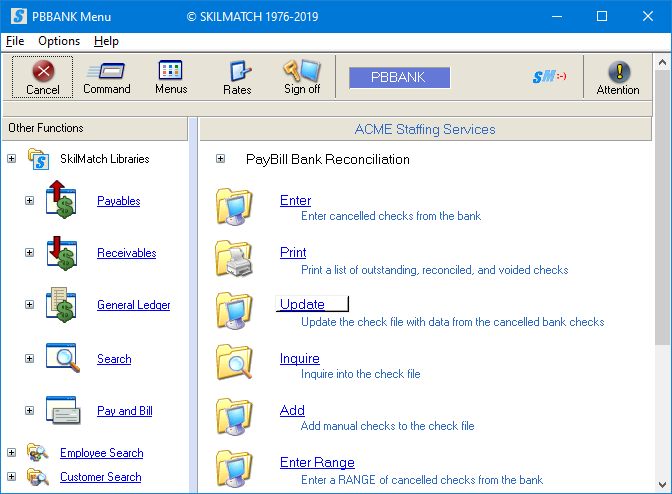Expand the Receivables tree node
The image size is (672, 494).
coord(29,252)
